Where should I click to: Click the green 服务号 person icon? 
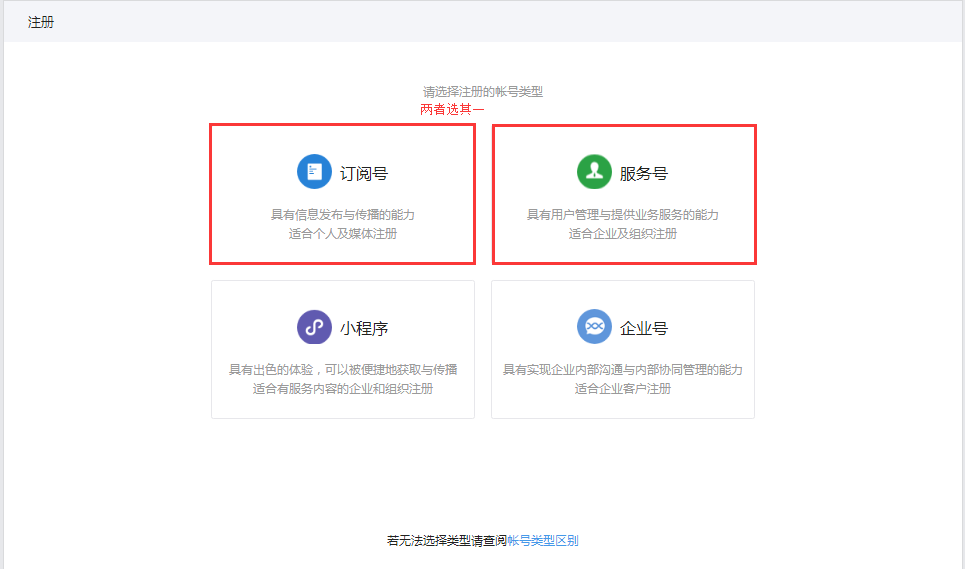click(594, 172)
